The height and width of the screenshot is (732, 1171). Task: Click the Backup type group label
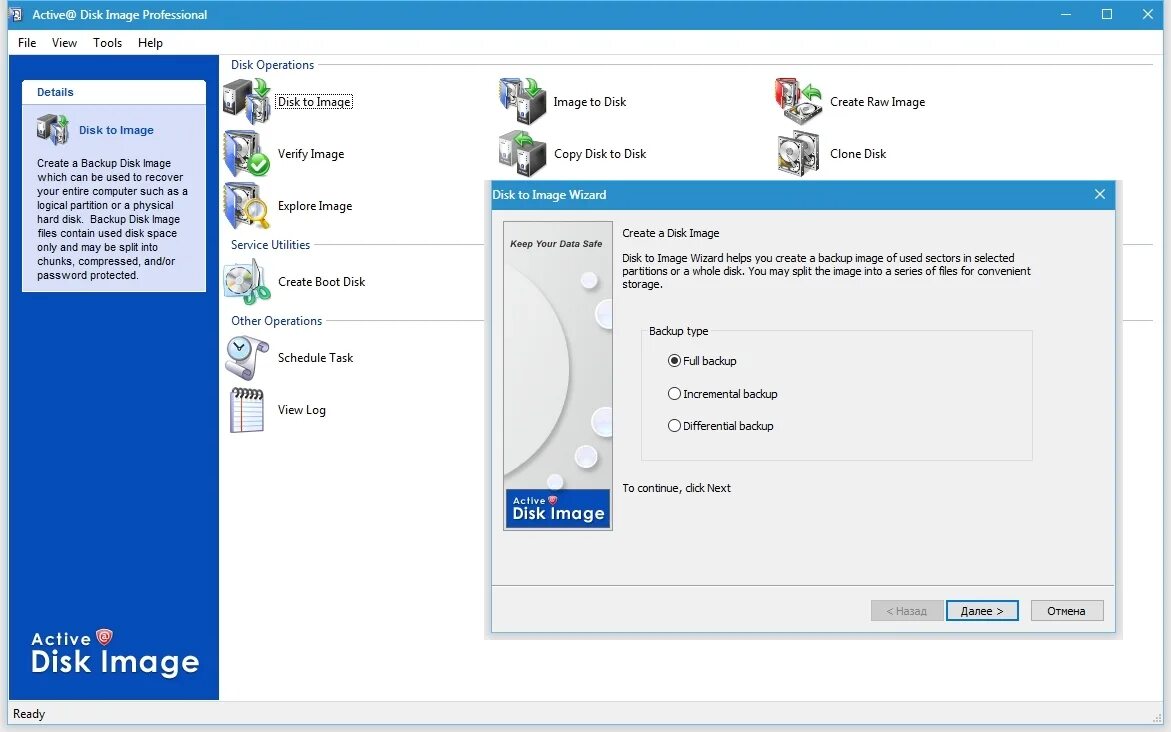coord(678,331)
